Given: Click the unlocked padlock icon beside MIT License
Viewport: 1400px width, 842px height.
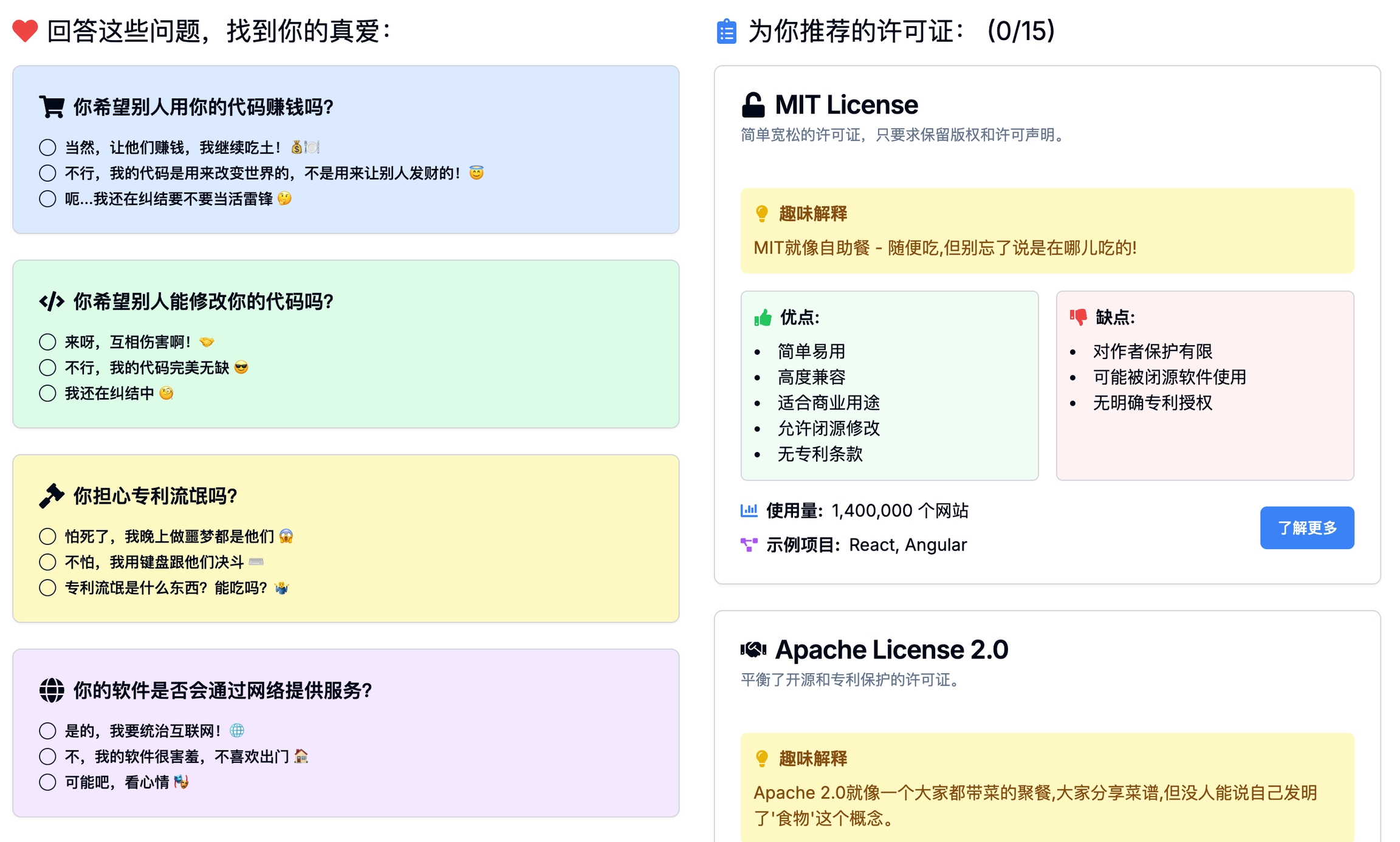Looking at the screenshot, I should pos(753,105).
